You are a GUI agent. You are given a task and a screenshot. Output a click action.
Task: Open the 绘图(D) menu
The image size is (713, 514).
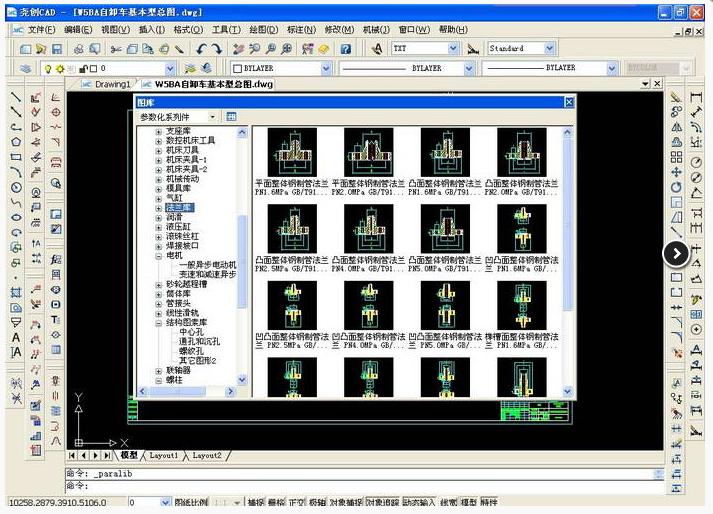coord(262,30)
